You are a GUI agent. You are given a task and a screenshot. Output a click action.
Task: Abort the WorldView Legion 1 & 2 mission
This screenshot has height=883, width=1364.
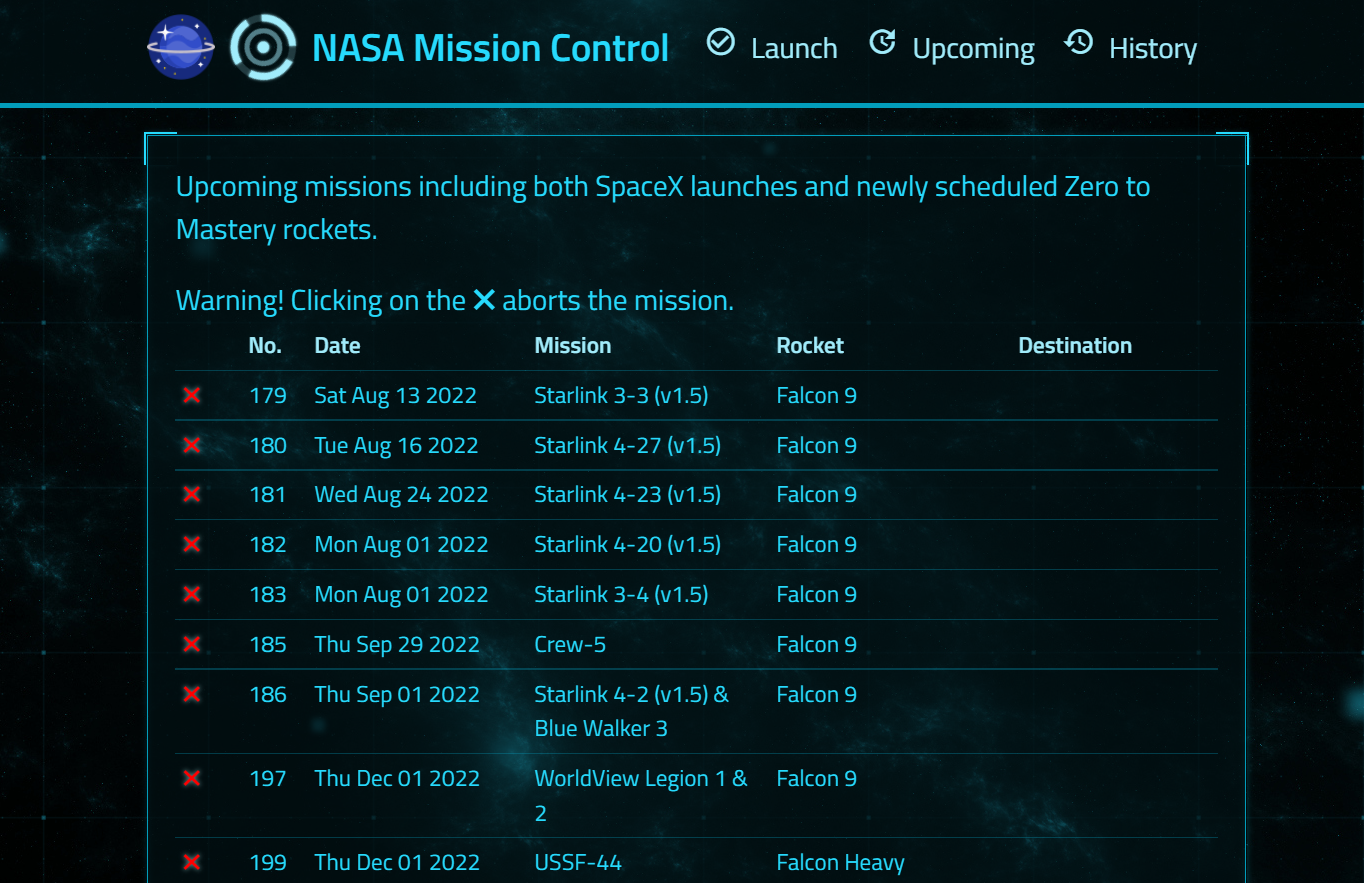191,778
